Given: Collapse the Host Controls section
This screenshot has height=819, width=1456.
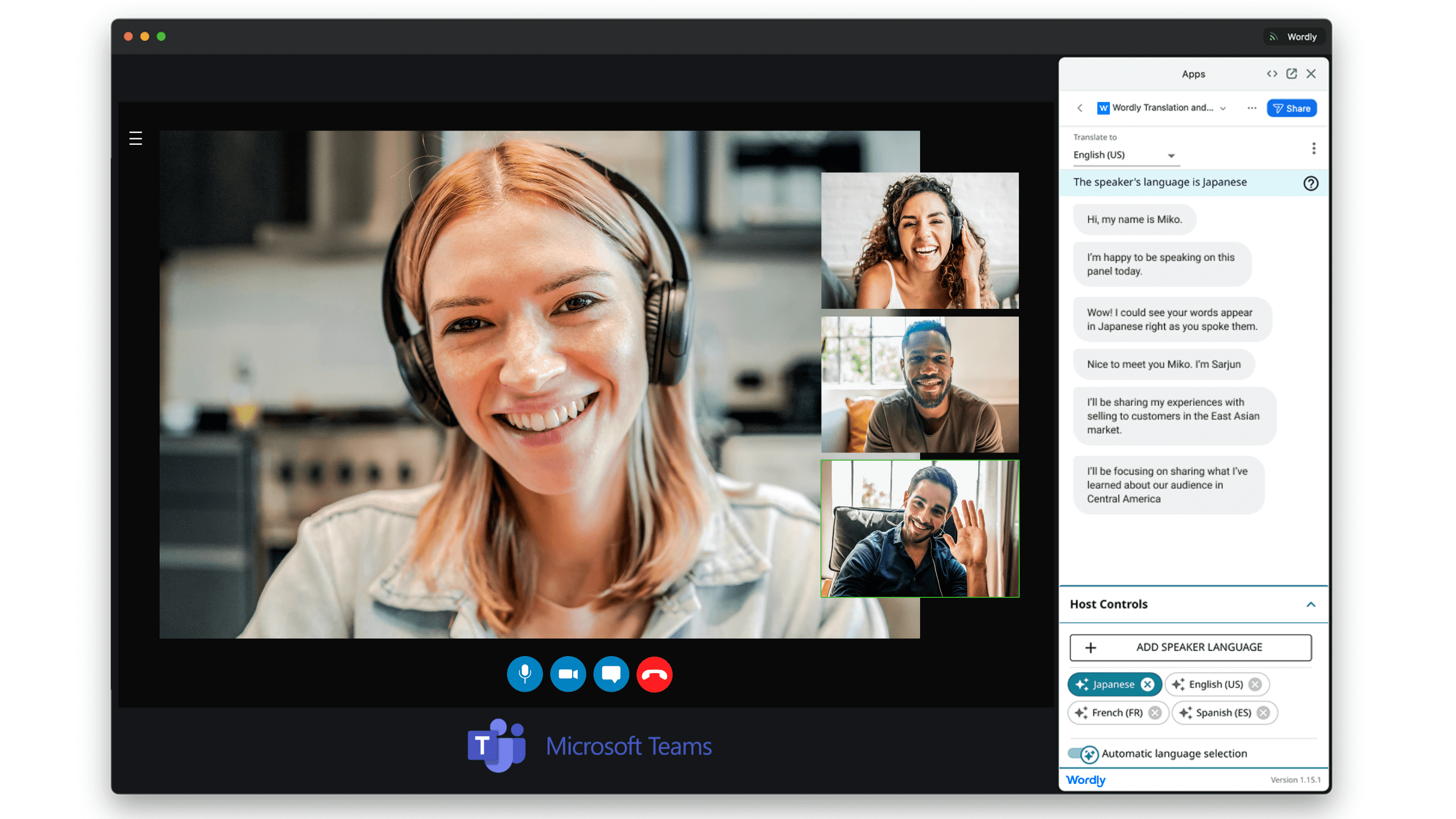Looking at the screenshot, I should [1310, 604].
